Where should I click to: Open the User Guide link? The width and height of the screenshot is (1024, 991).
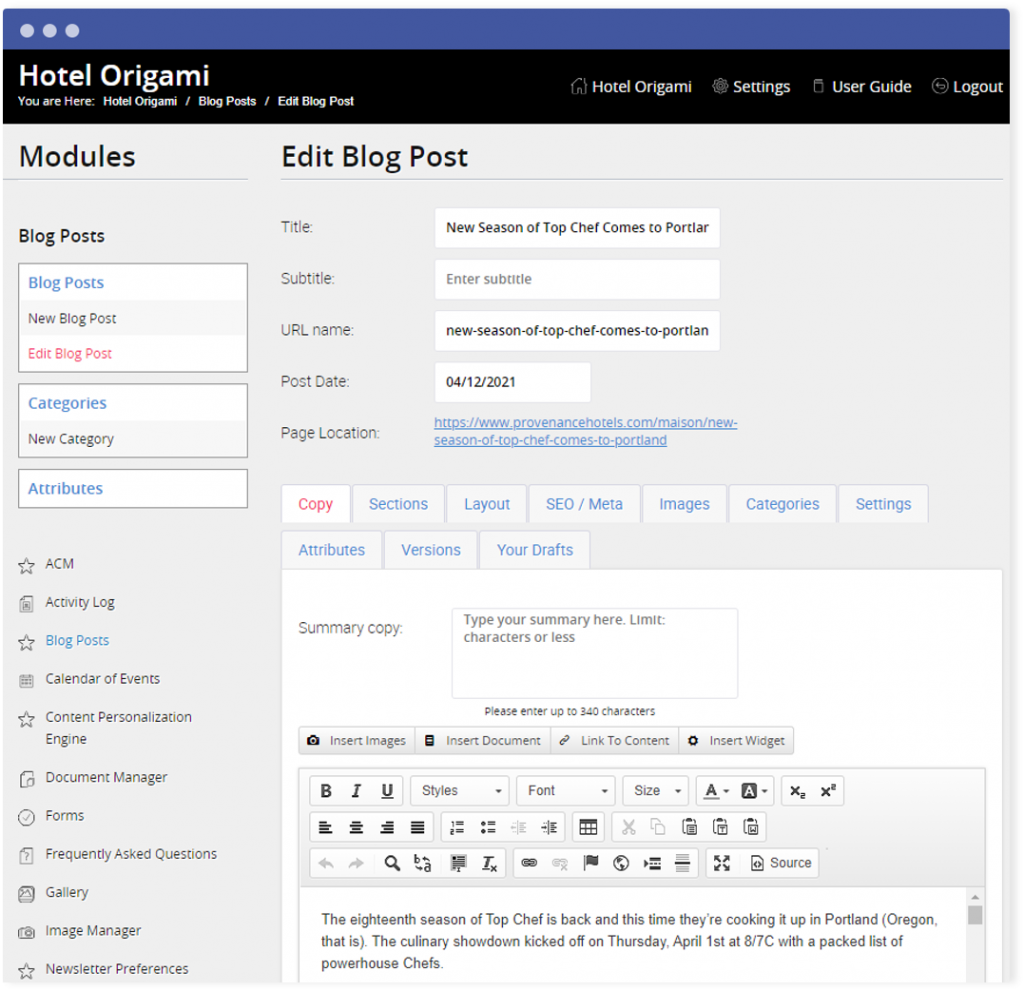861,87
